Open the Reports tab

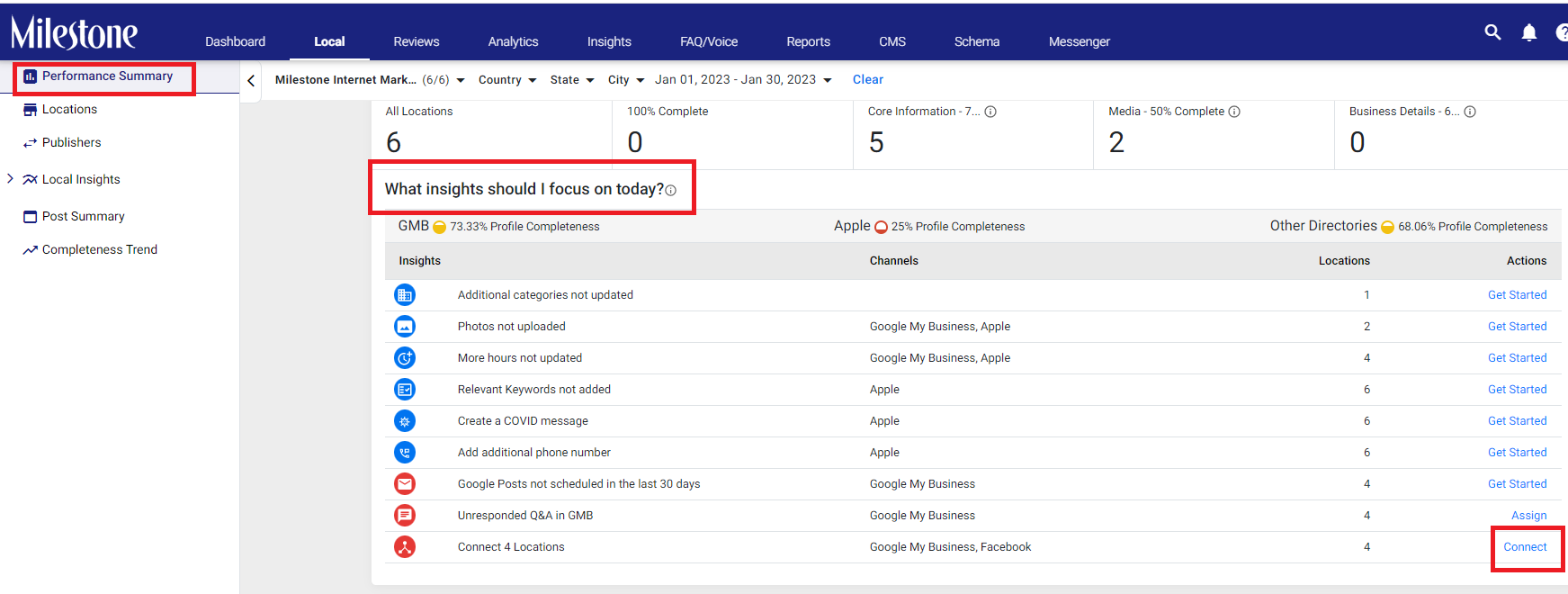click(x=808, y=41)
